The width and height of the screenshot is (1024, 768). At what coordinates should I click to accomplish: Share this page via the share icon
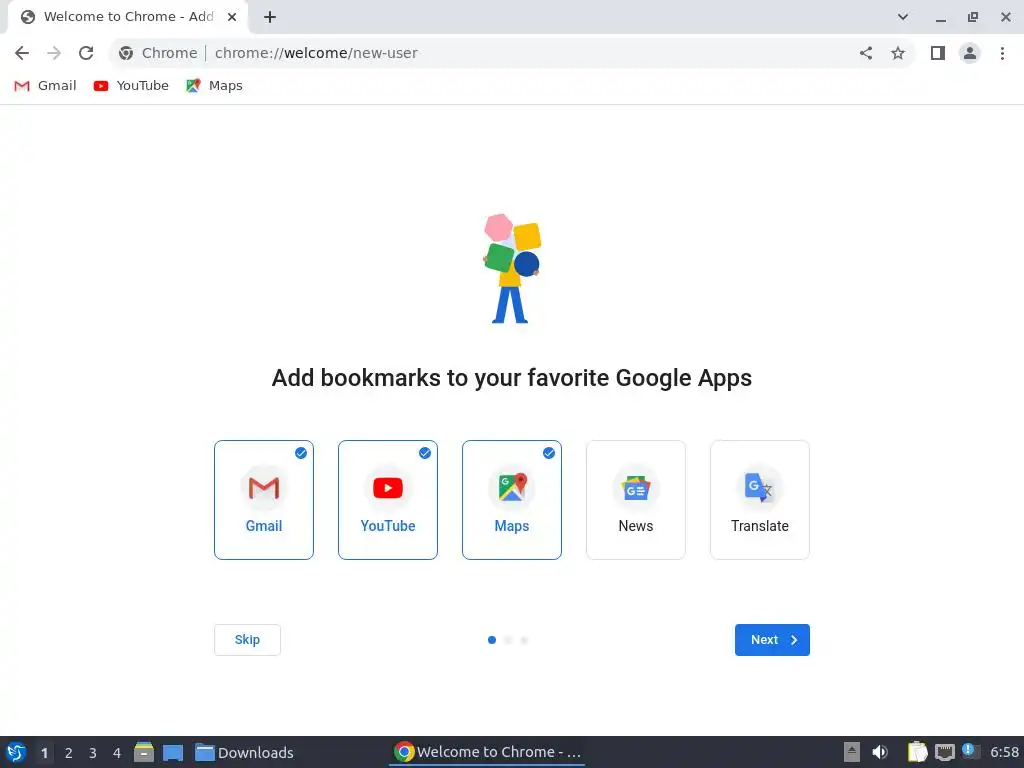pos(866,53)
